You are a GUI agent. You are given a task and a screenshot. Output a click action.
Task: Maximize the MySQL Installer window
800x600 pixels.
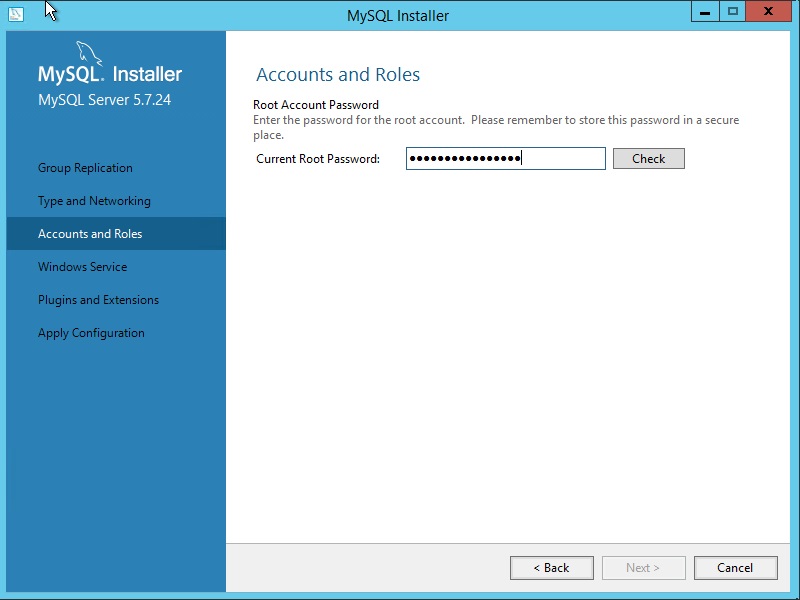click(733, 12)
